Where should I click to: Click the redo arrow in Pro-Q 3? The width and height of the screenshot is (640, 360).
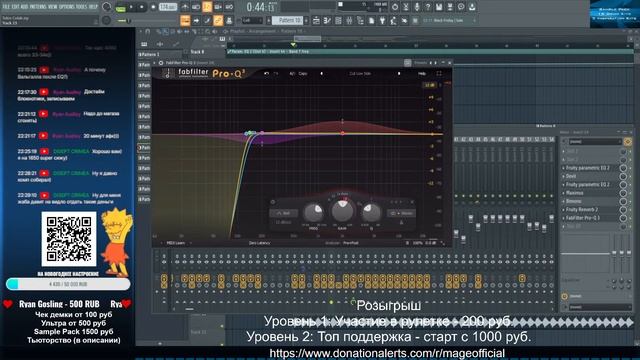pos(276,73)
